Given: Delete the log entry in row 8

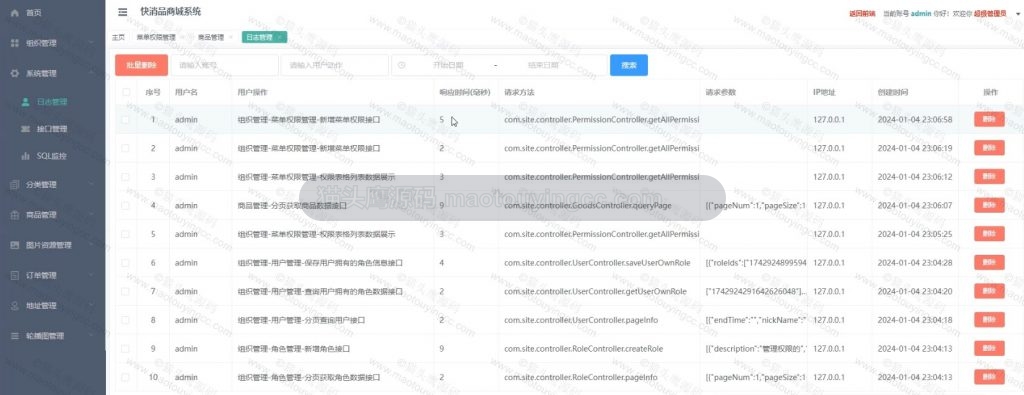Looking at the screenshot, I should tap(989, 320).
